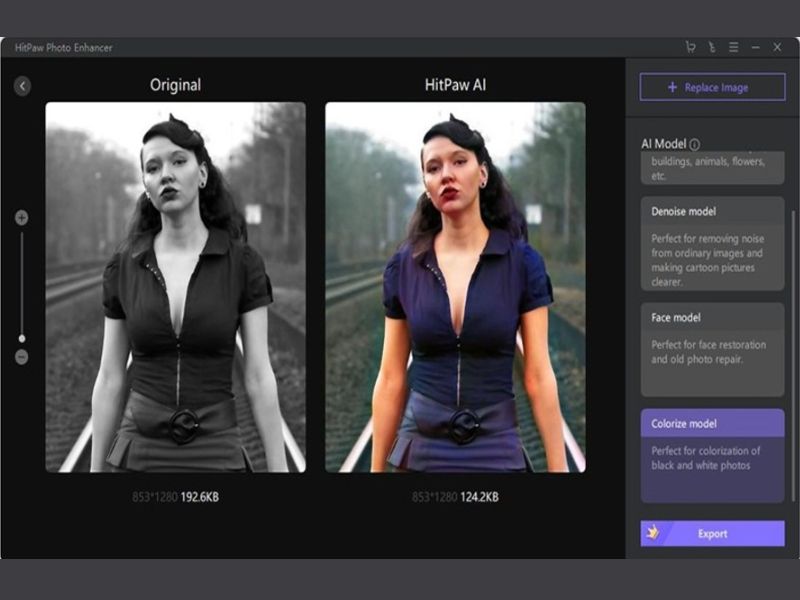Go back using the left arrow button
The height and width of the screenshot is (600, 800).
click(22, 86)
